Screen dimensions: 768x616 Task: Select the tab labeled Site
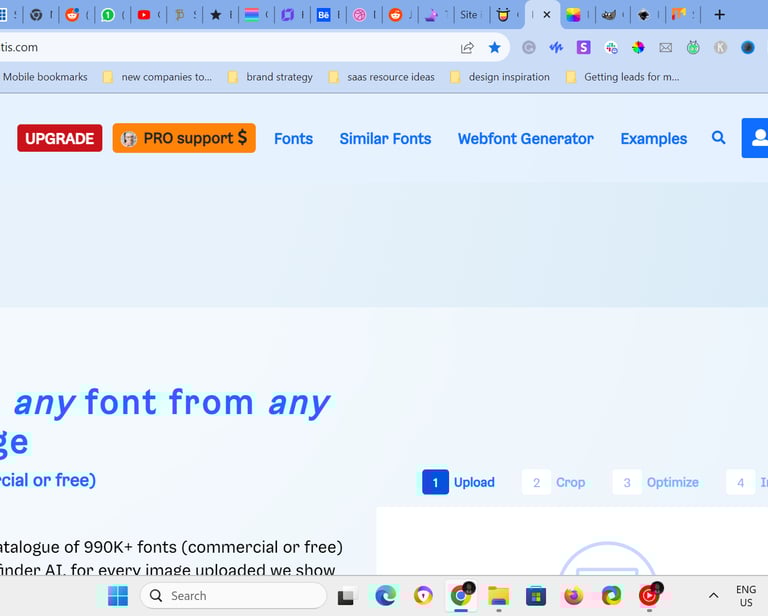tap(468, 15)
